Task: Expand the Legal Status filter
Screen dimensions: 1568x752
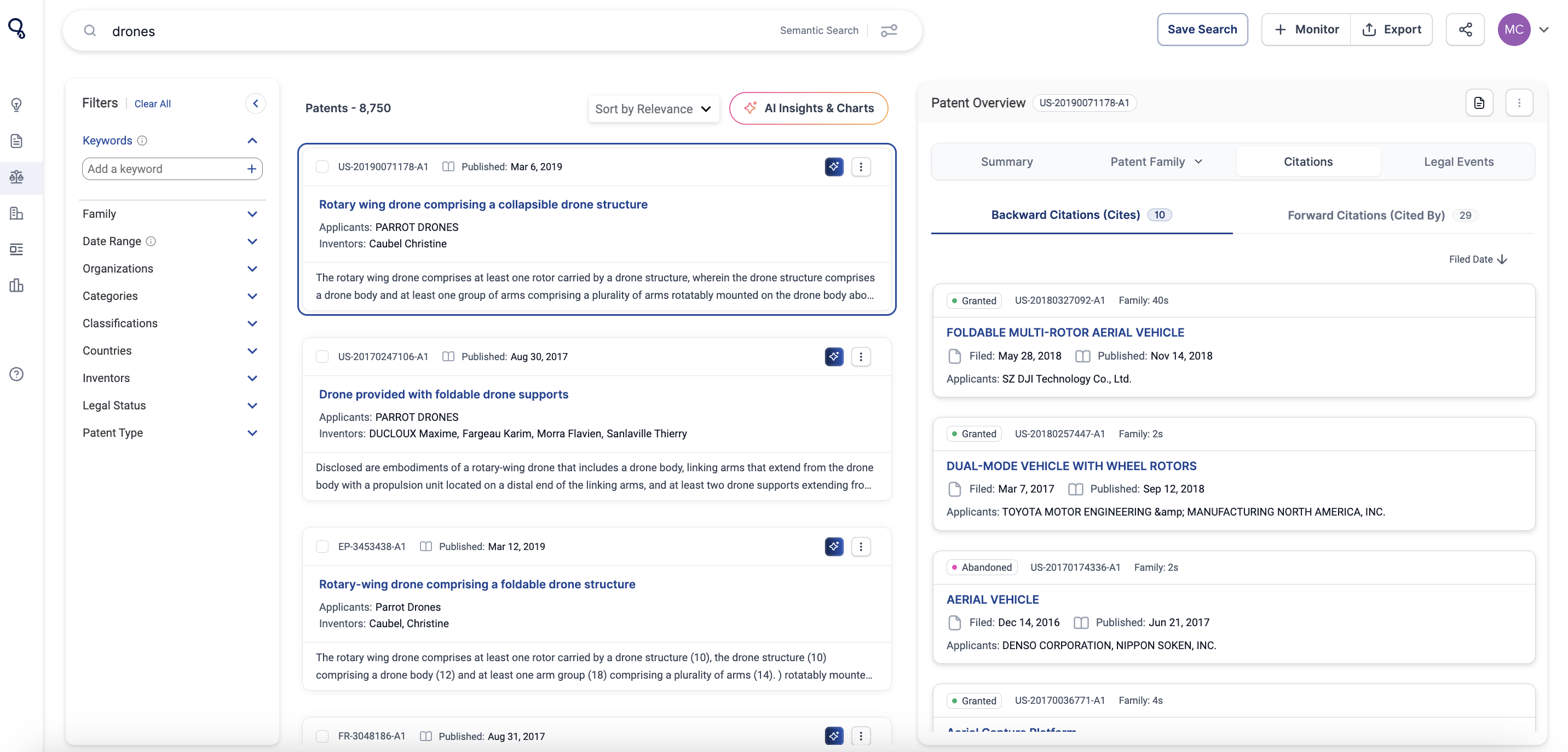Action: click(x=252, y=406)
